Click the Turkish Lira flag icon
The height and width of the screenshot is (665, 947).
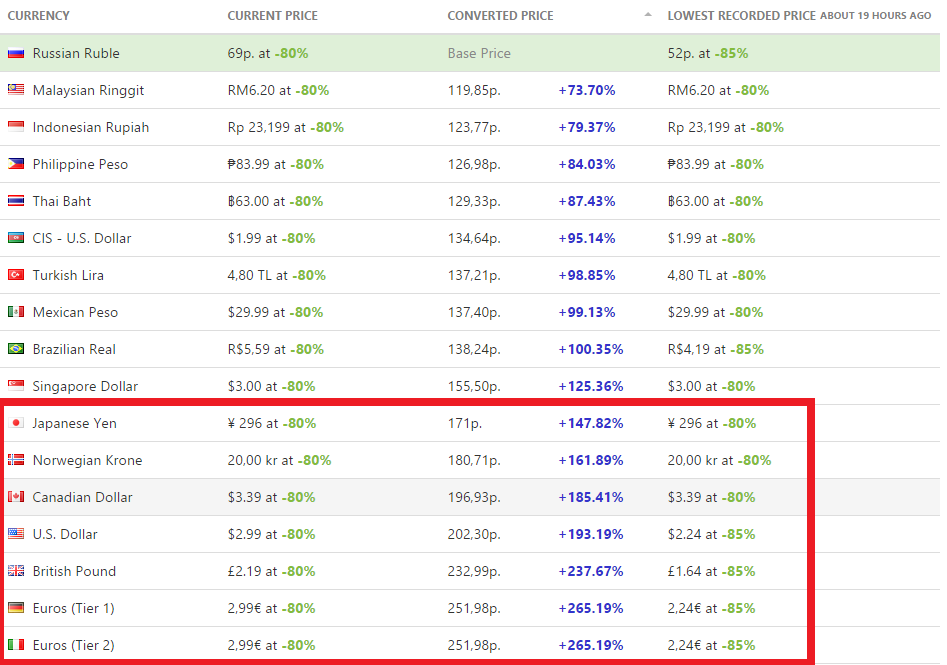[x=15, y=275]
